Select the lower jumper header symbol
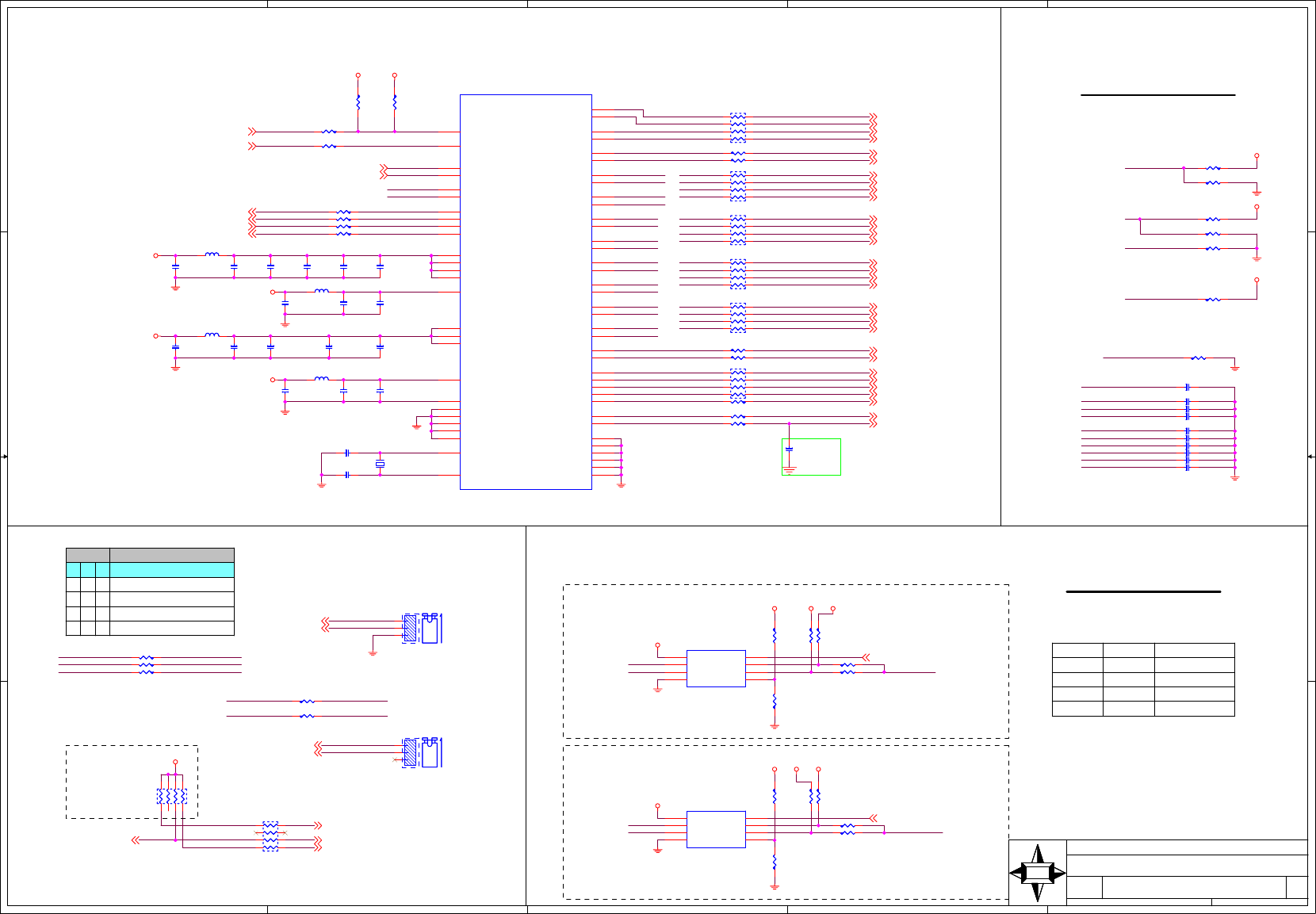Screen dimensions: 1316x914 (x=423, y=752)
